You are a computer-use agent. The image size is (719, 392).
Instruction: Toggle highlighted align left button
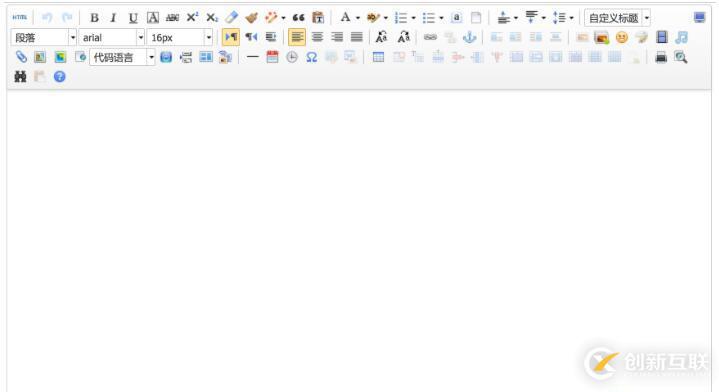coord(297,37)
